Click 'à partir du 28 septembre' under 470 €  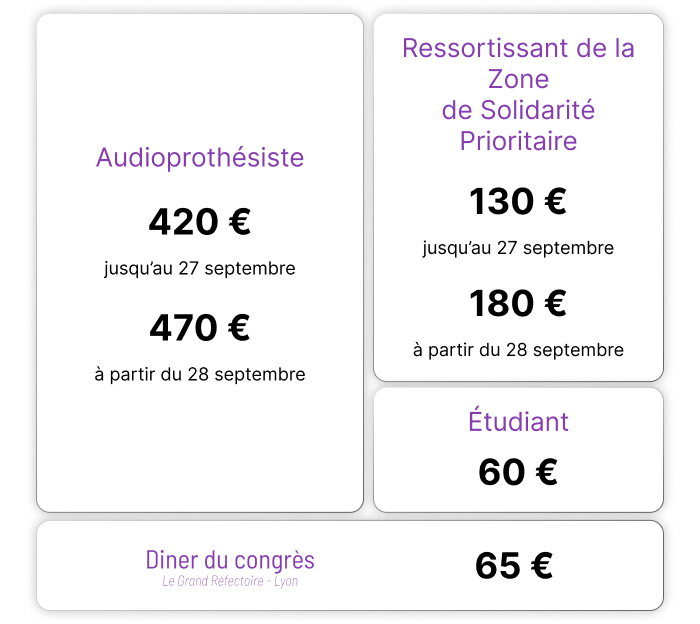click(200, 374)
